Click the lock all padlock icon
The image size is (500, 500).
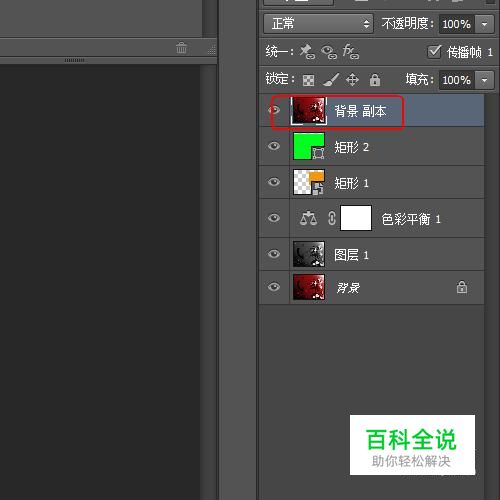pyautogui.click(x=375, y=80)
